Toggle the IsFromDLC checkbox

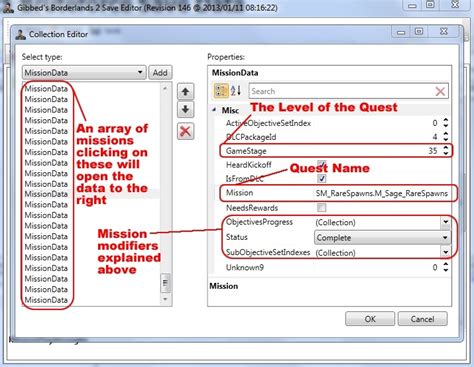tap(322, 178)
